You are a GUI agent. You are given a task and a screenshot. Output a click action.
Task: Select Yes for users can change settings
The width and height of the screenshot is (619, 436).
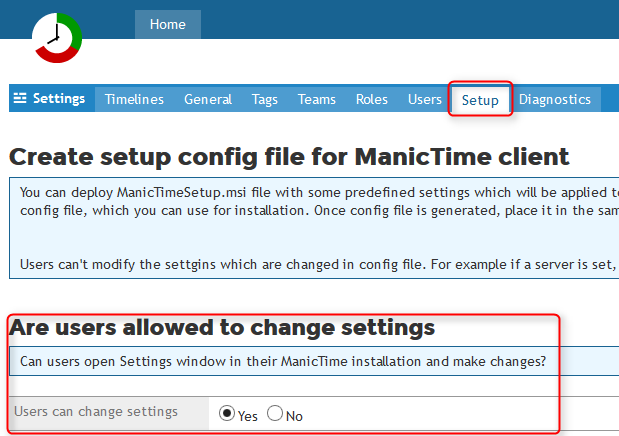(x=227, y=413)
